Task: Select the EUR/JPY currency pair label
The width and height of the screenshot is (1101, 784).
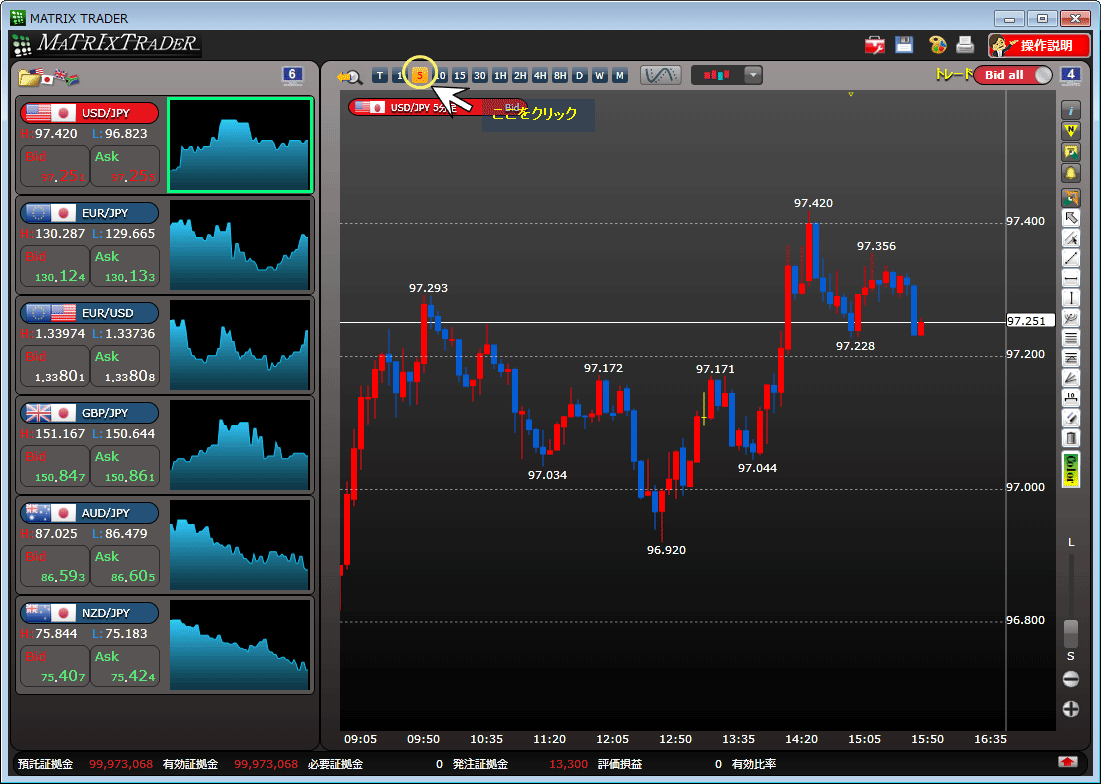Action: pos(89,213)
